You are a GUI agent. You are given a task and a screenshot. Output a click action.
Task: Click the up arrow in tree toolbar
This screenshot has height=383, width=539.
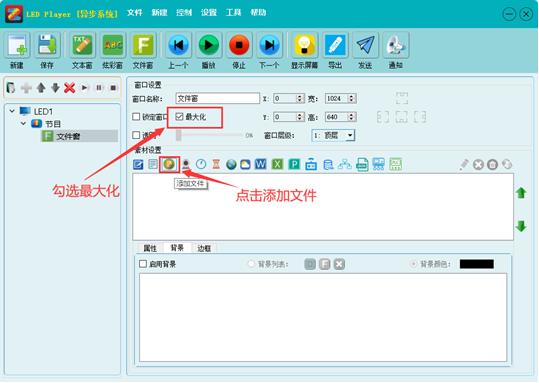(41, 88)
